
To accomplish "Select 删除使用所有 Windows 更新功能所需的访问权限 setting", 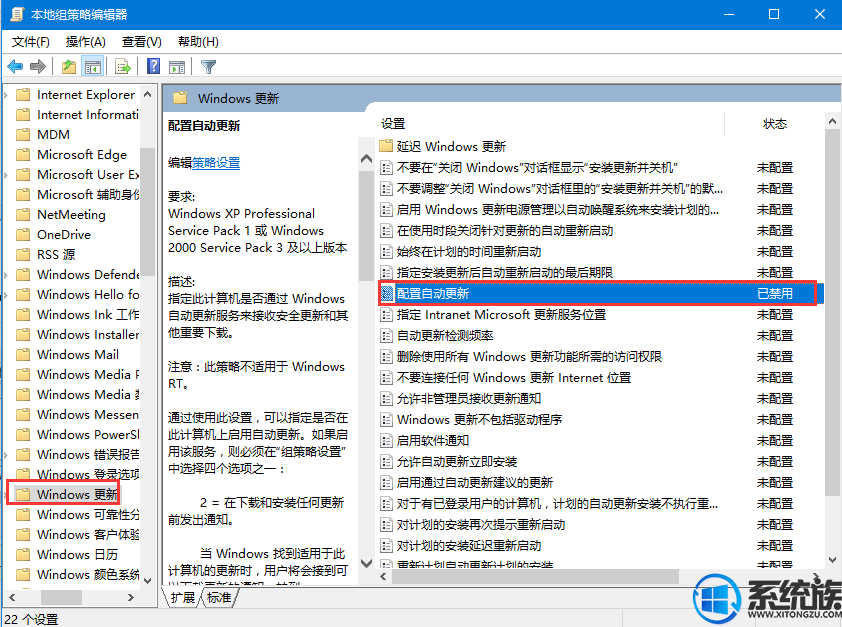I will (529, 356).
